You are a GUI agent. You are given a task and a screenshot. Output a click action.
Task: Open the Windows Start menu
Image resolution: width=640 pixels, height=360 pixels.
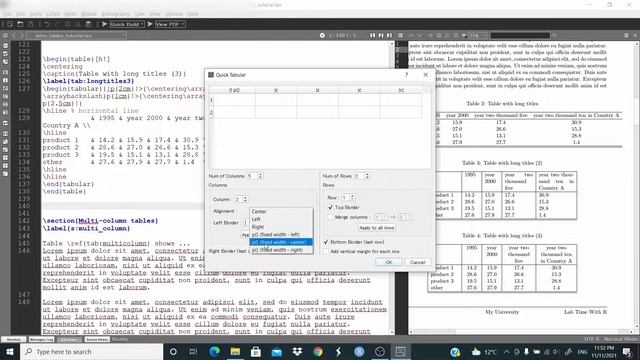[10, 351]
